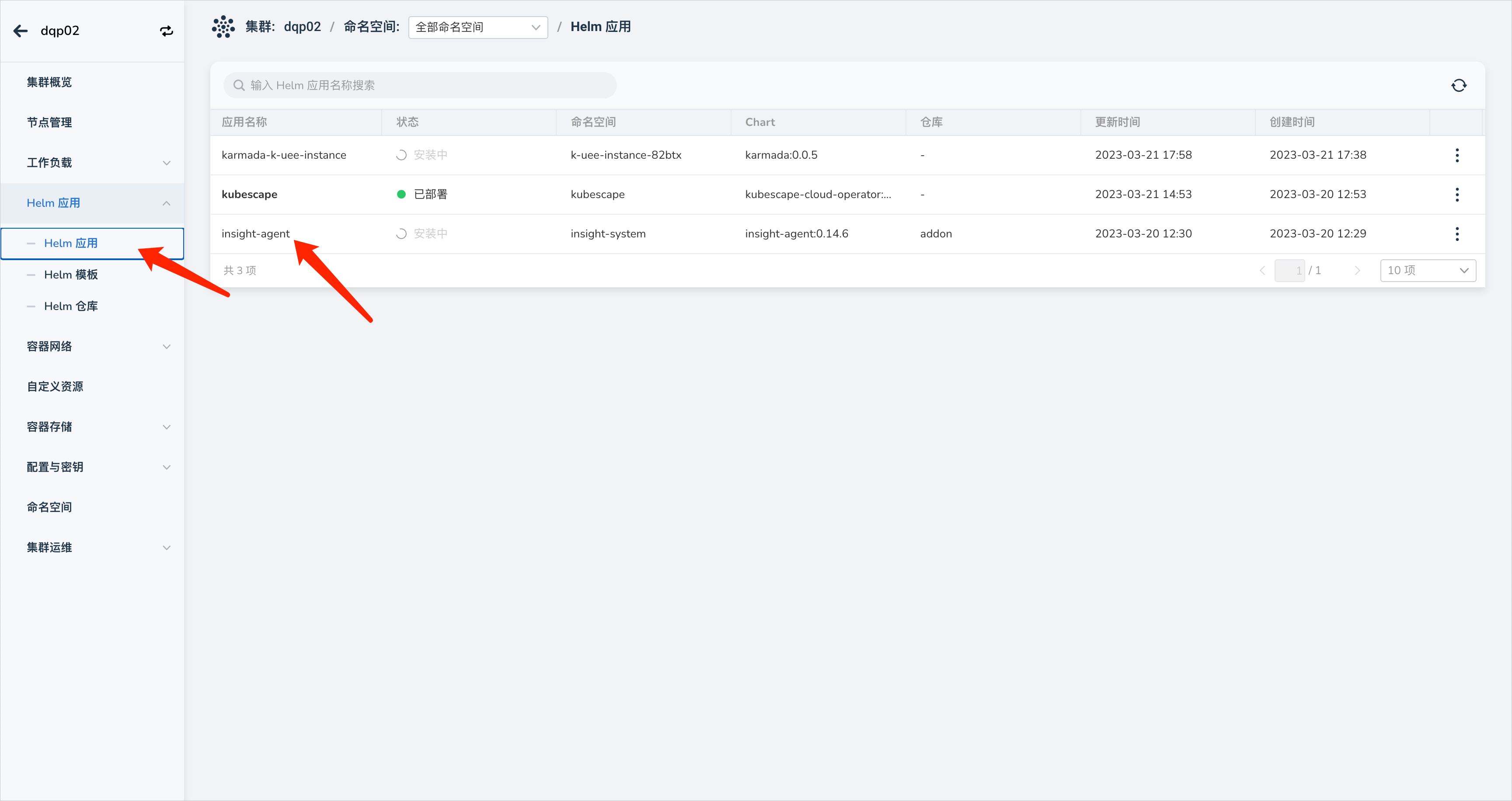The height and width of the screenshot is (801, 1512).
Task: Collapse the Helm 应用 parent menu
Action: pos(93,203)
